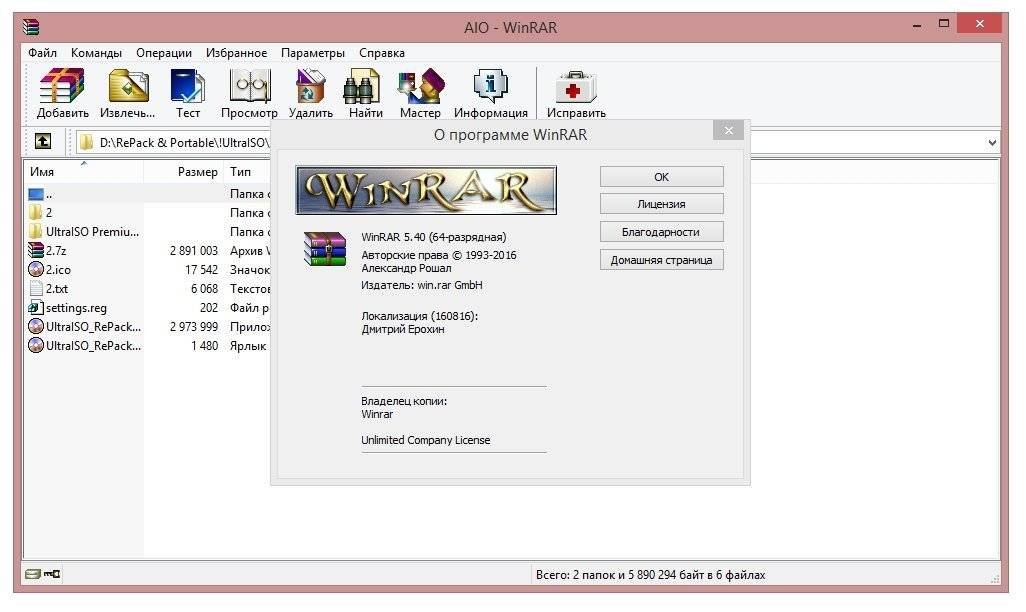Select the parent folder '..' row

click(148, 193)
